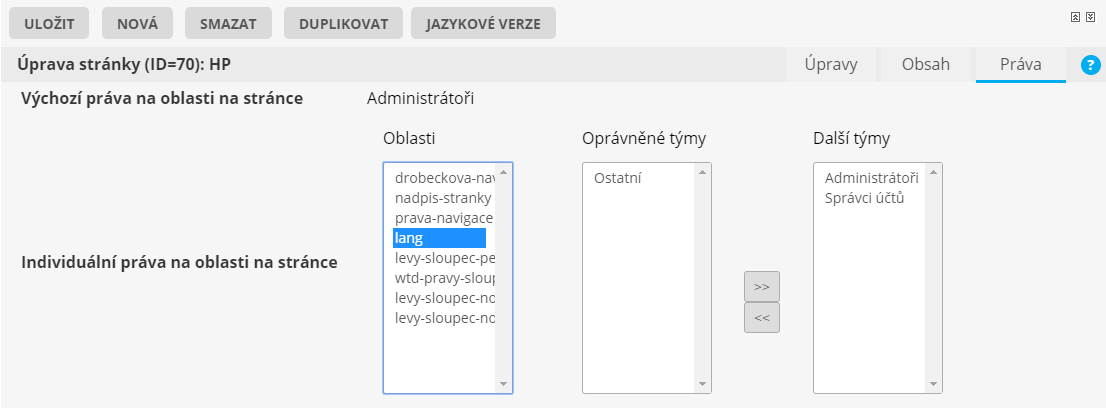This screenshot has height=408, width=1106.
Task: Select Ostatní in Oprávněné týmy list
Action: [x=617, y=178]
